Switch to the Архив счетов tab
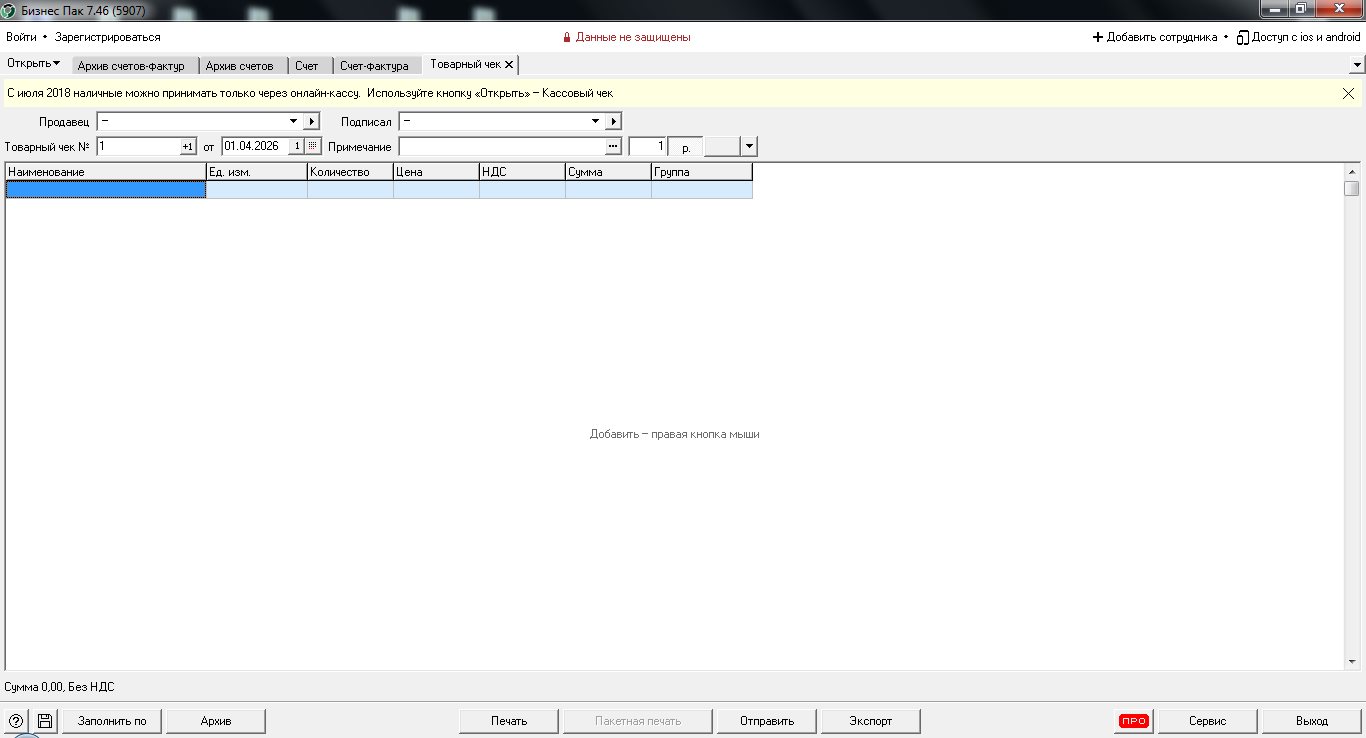The width and height of the screenshot is (1366, 738). coord(239,66)
